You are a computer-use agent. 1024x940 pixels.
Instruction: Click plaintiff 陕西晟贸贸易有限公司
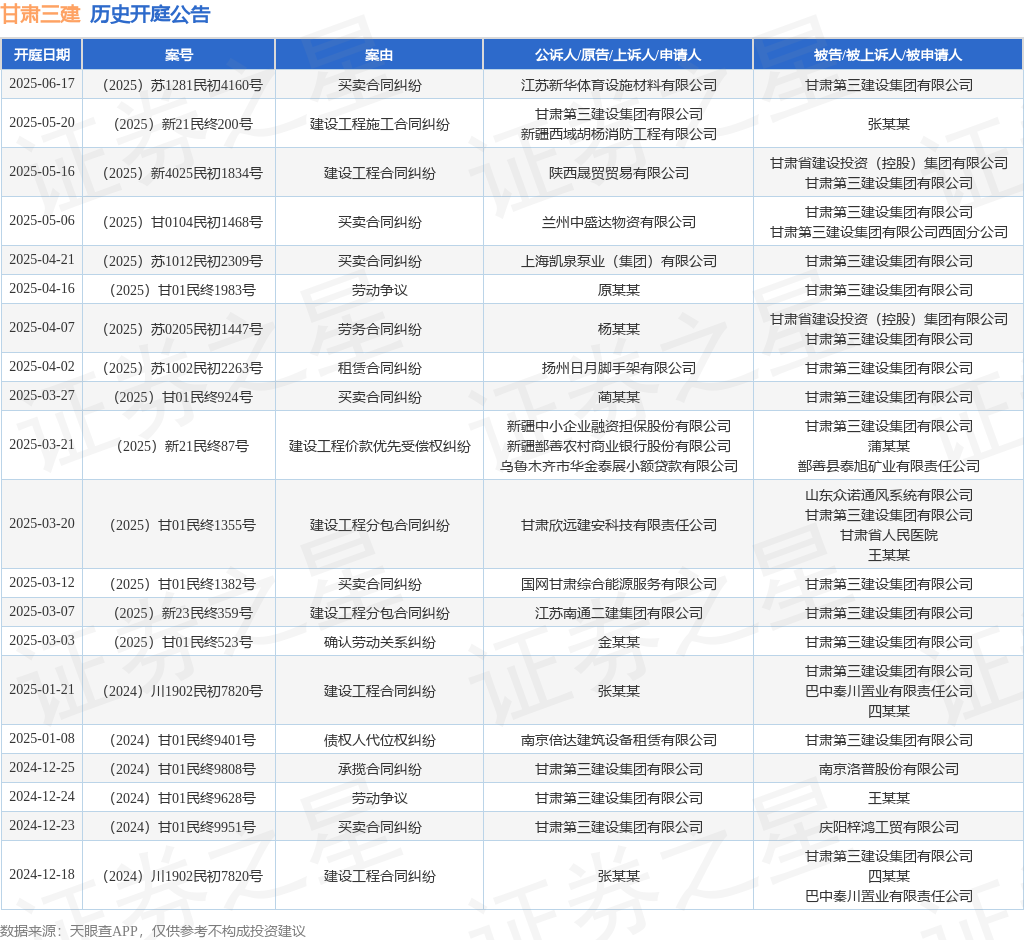point(618,173)
